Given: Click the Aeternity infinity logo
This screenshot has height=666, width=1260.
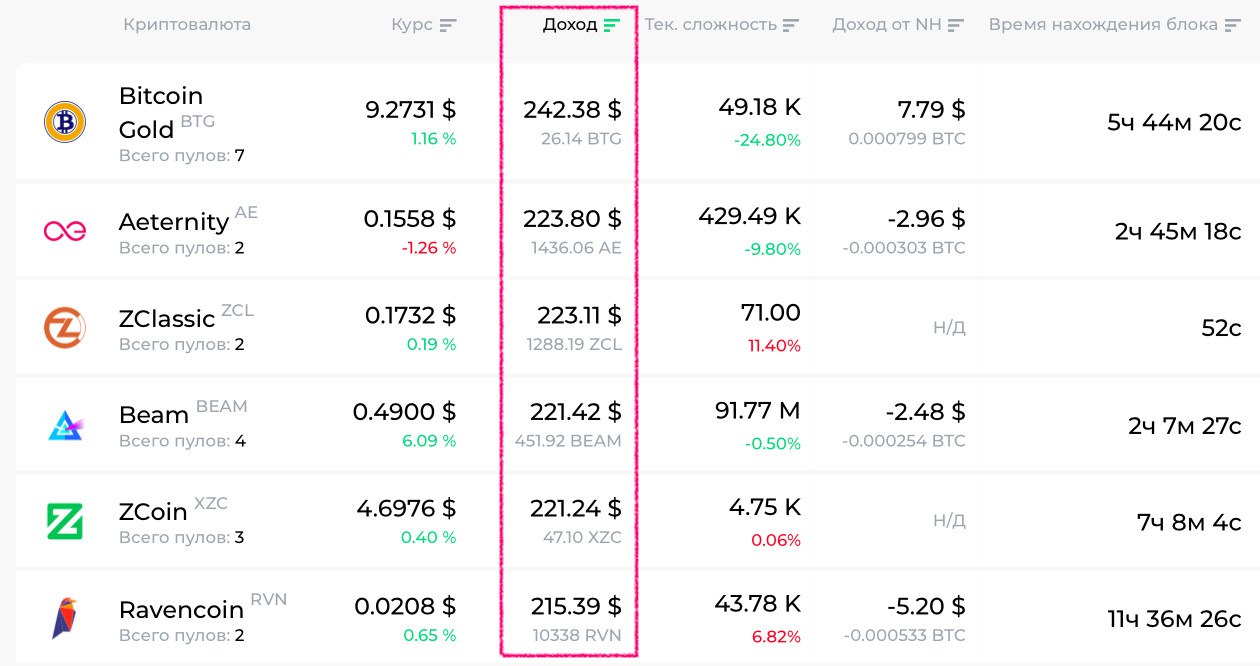Looking at the screenshot, I should 65,231.
